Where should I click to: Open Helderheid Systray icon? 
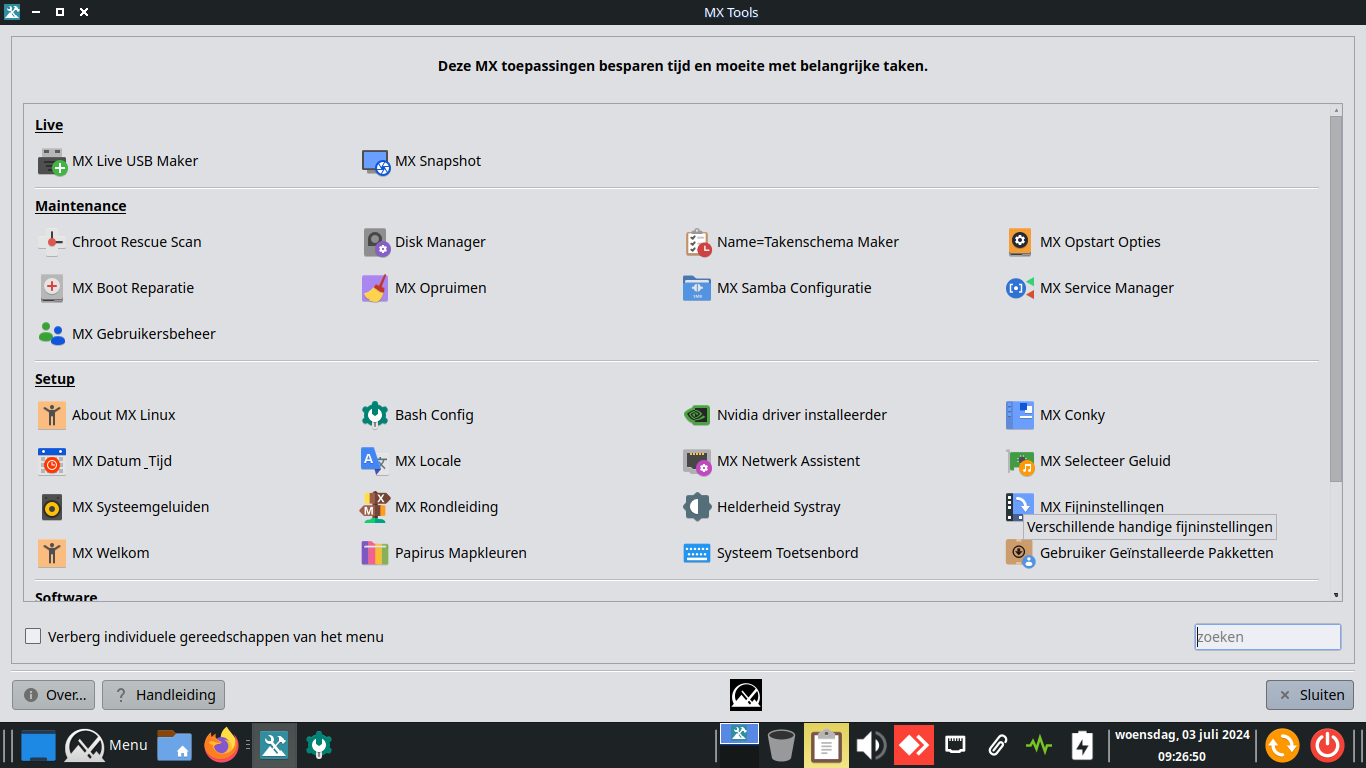(697, 508)
